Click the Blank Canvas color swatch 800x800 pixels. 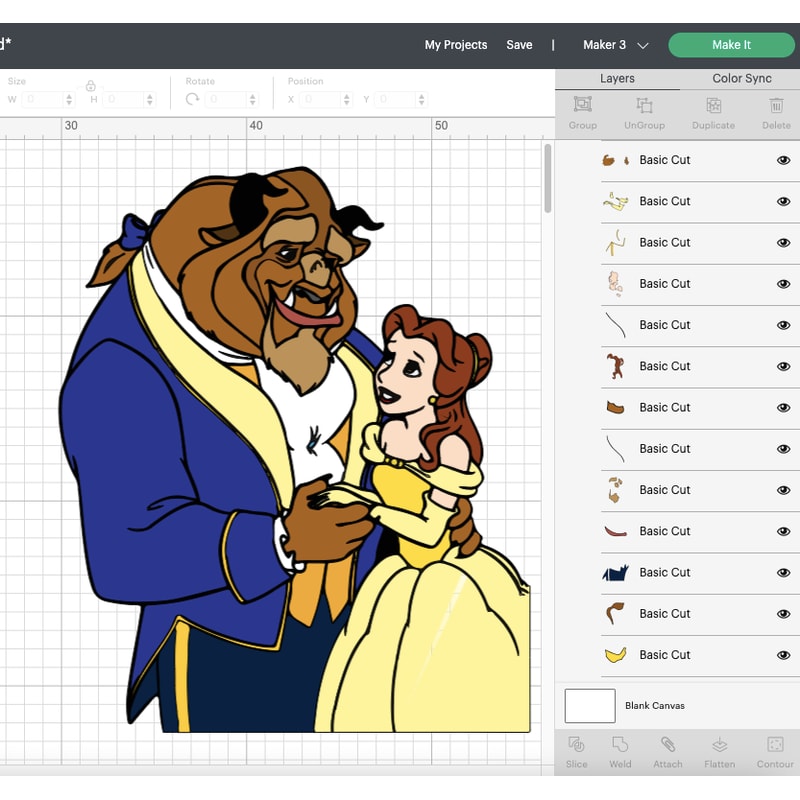click(589, 705)
